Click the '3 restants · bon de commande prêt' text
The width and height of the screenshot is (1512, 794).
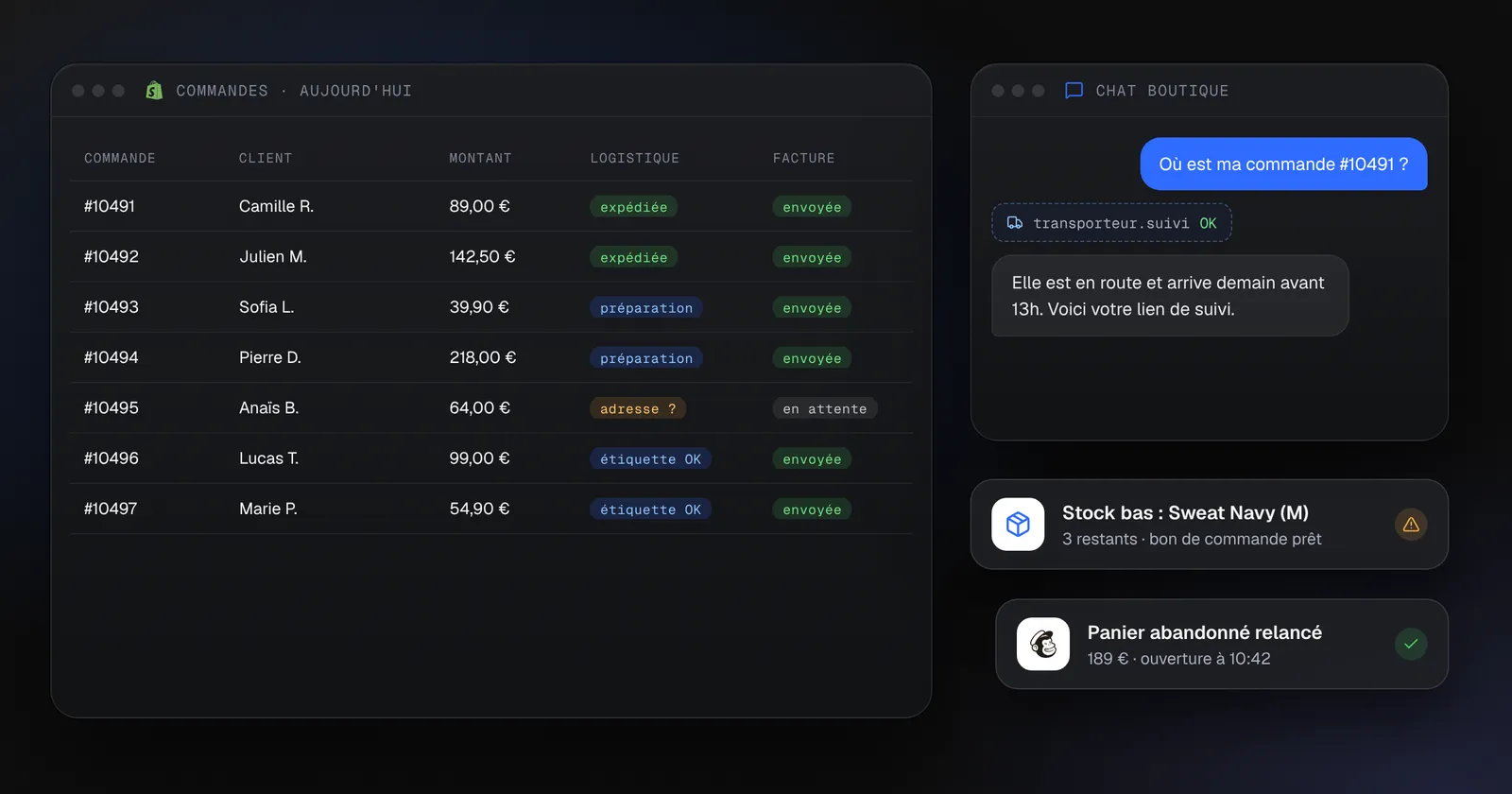click(1192, 539)
